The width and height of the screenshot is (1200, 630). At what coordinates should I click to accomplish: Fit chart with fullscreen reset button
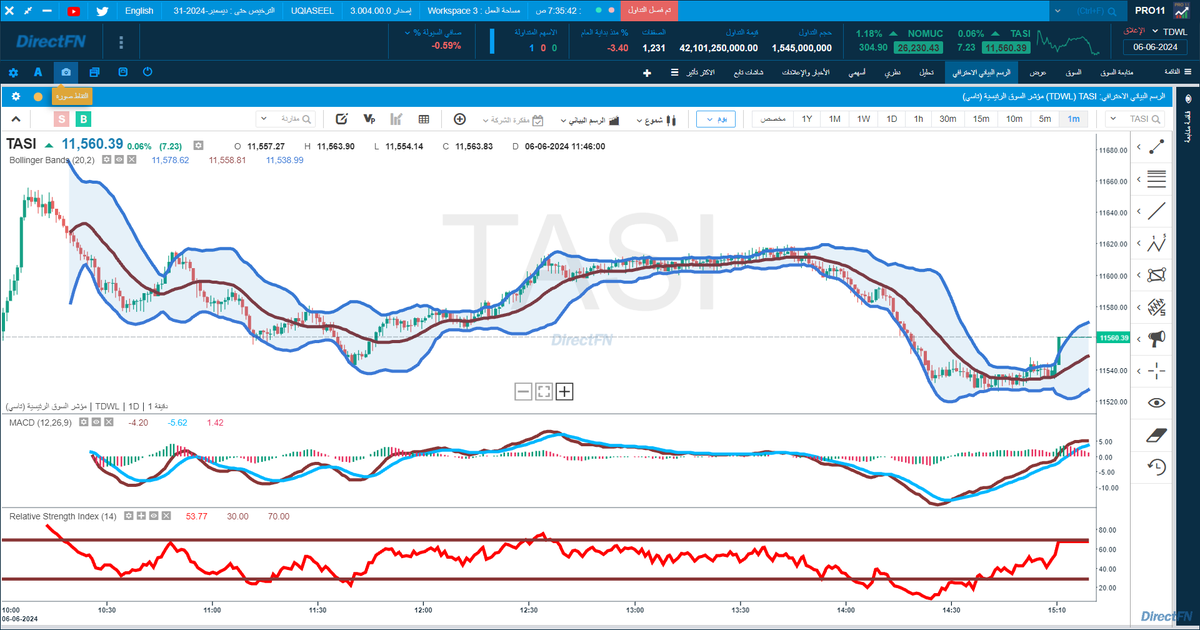tap(544, 391)
